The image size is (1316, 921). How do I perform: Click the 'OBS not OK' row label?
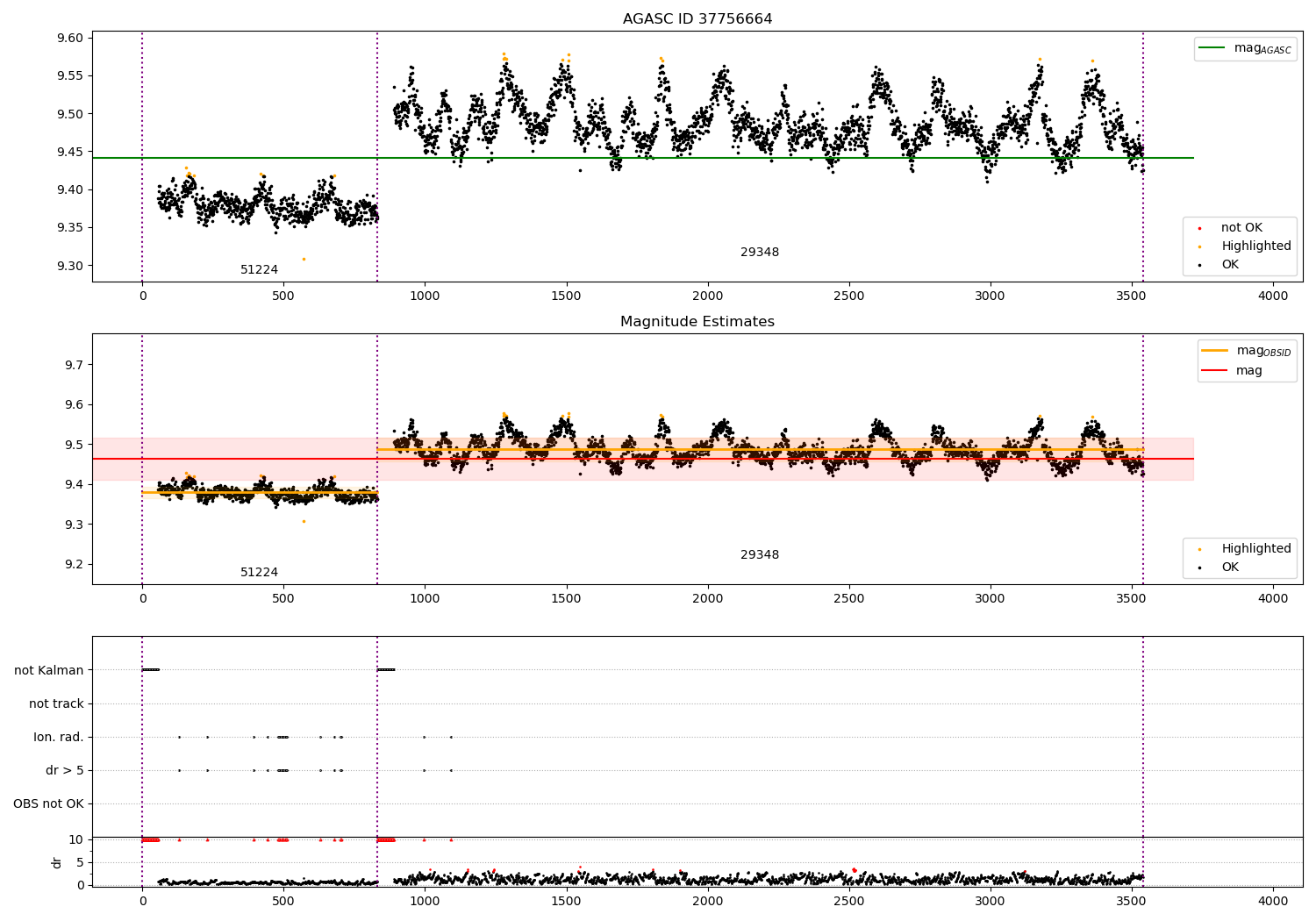(49, 804)
